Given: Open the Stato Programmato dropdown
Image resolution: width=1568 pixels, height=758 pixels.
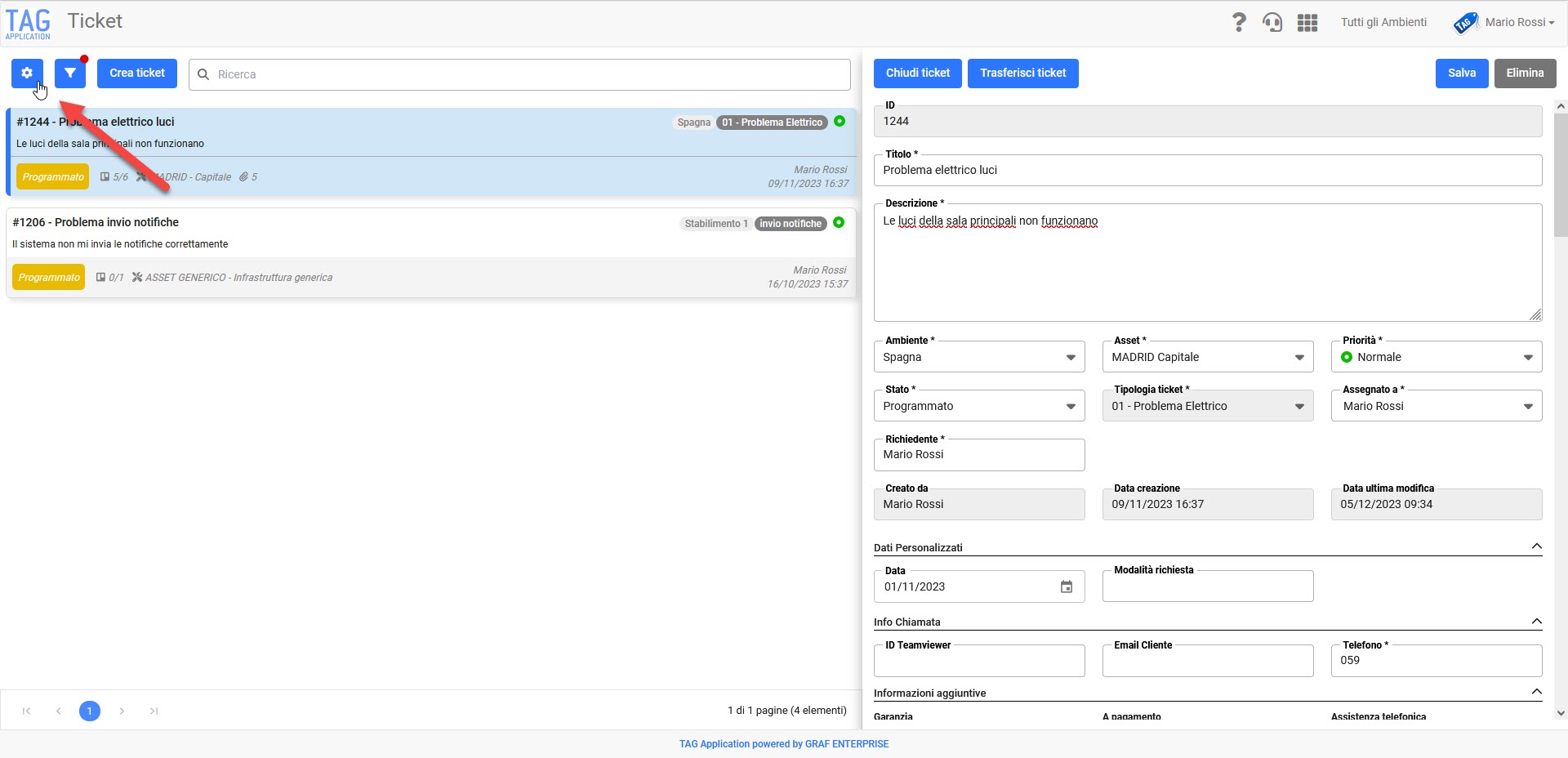Looking at the screenshot, I should pos(979,406).
